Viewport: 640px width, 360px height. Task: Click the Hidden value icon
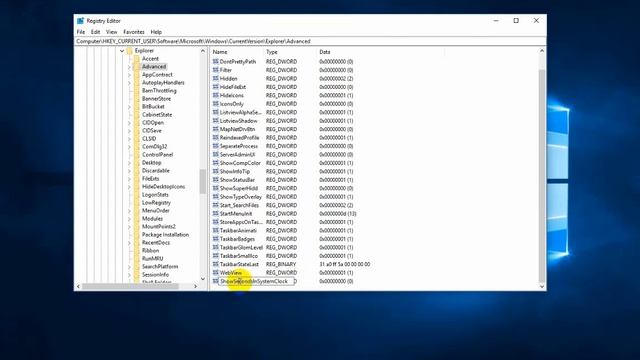(x=216, y=78)
